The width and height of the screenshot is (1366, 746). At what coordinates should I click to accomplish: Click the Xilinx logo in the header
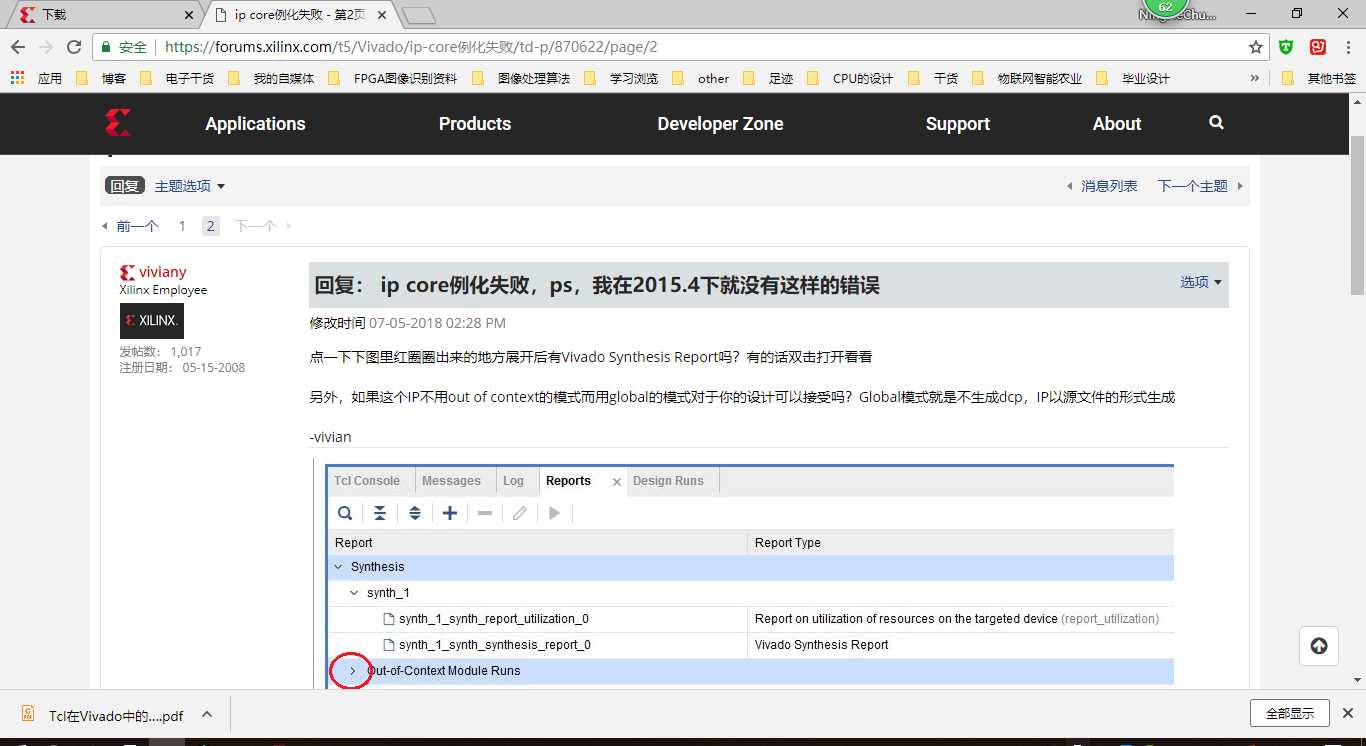[x=118, y=123]
